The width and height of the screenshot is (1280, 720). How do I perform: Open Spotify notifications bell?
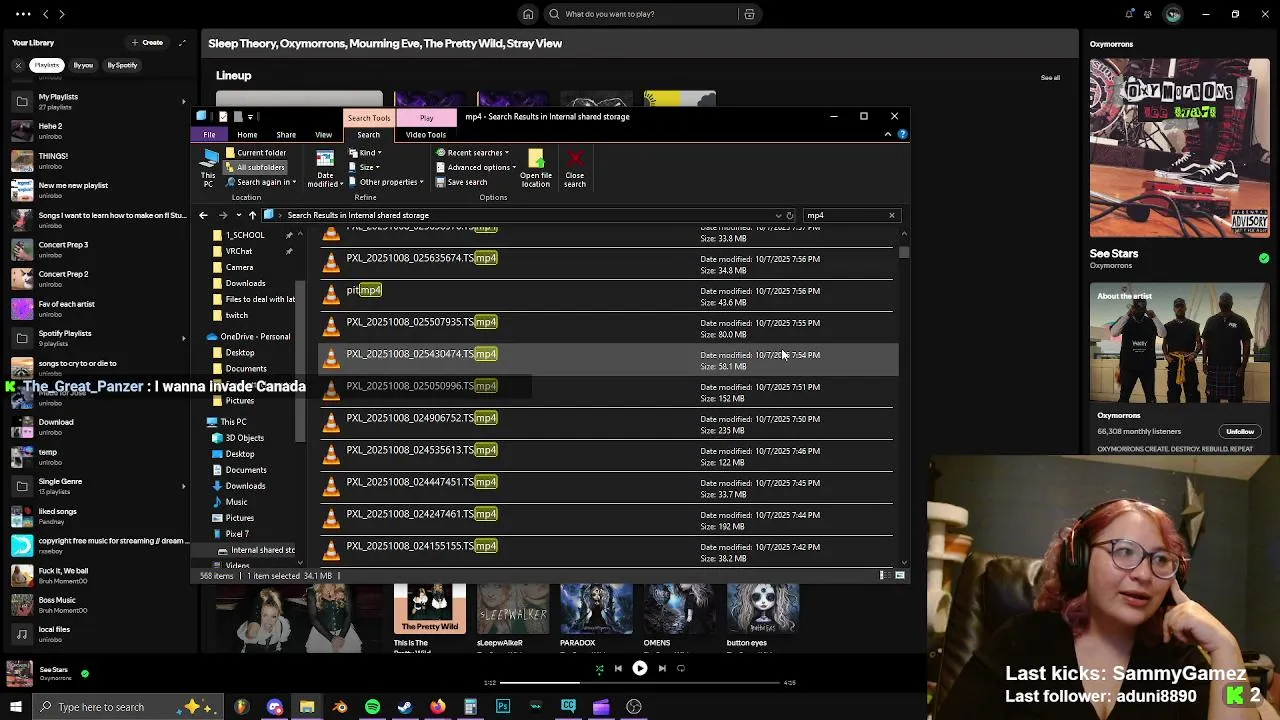1129,14
